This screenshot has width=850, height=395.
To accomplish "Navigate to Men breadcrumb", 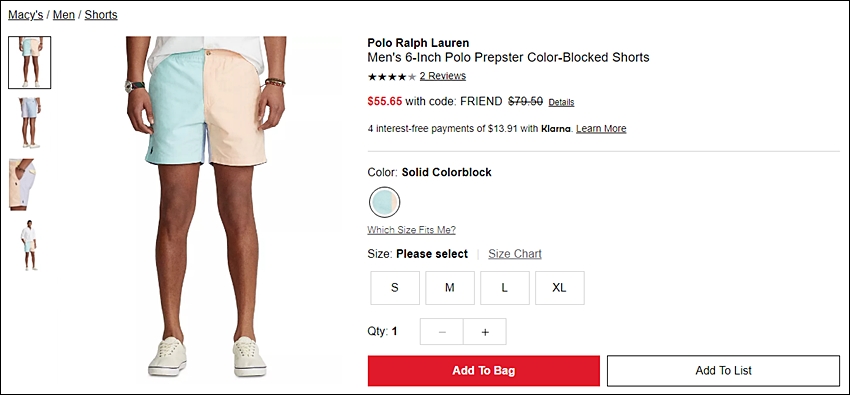I will (x=63, y=15).
